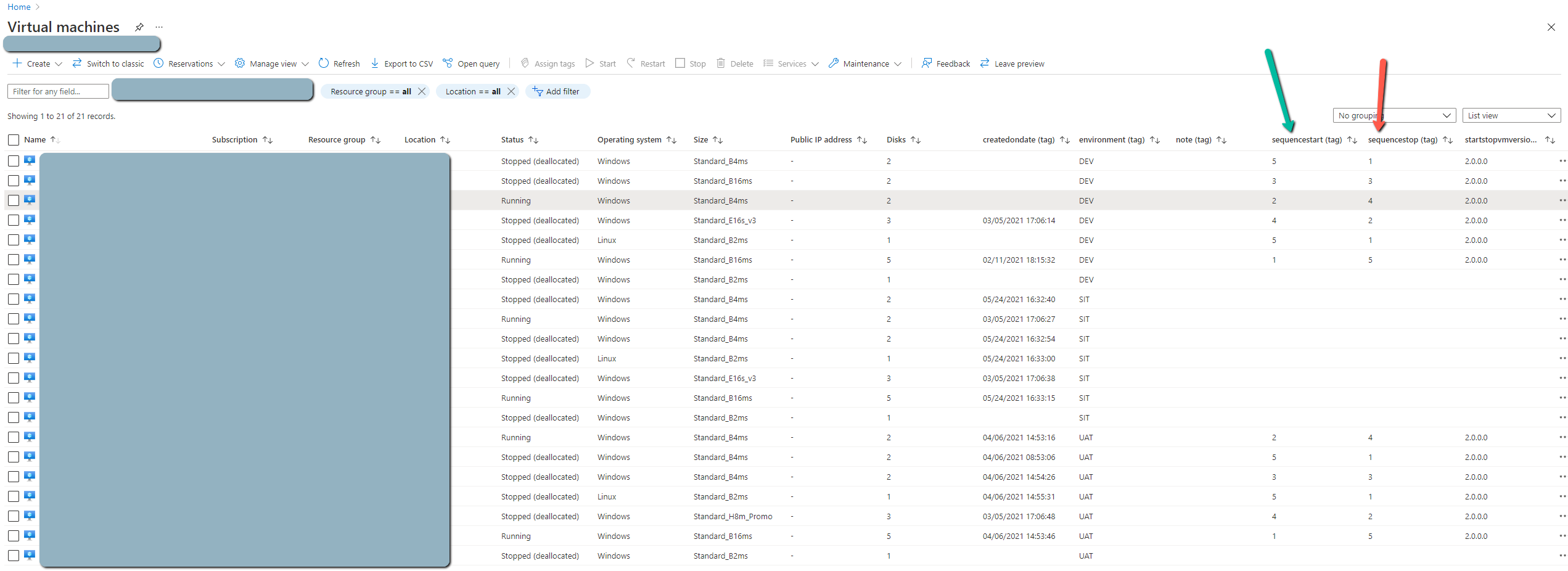The image size is (1568, 571).
Task: Check the select-all checkbox in the table header
Action: point(14,139)
